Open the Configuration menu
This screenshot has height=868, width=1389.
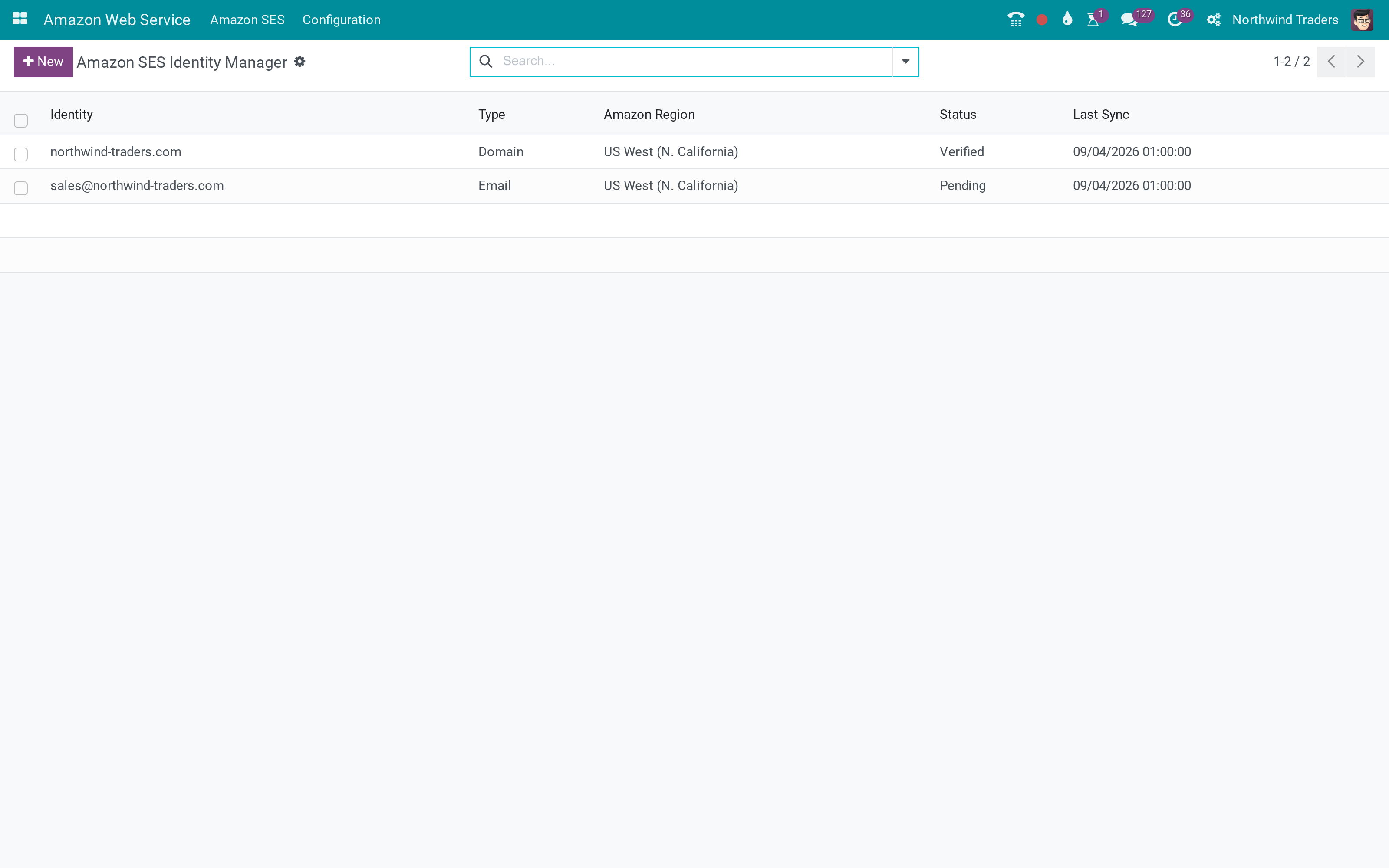tap(342, 20)
